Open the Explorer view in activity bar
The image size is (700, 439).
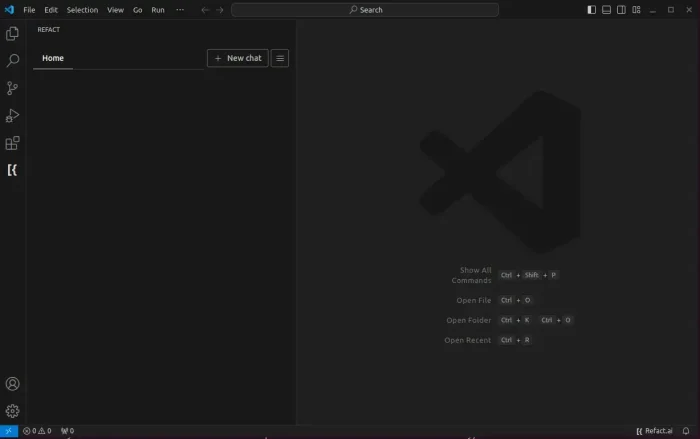(x=12, y=33)
